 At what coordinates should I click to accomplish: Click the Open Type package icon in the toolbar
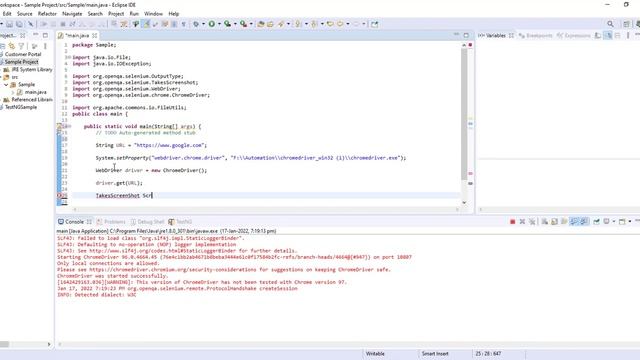point(261,24)
